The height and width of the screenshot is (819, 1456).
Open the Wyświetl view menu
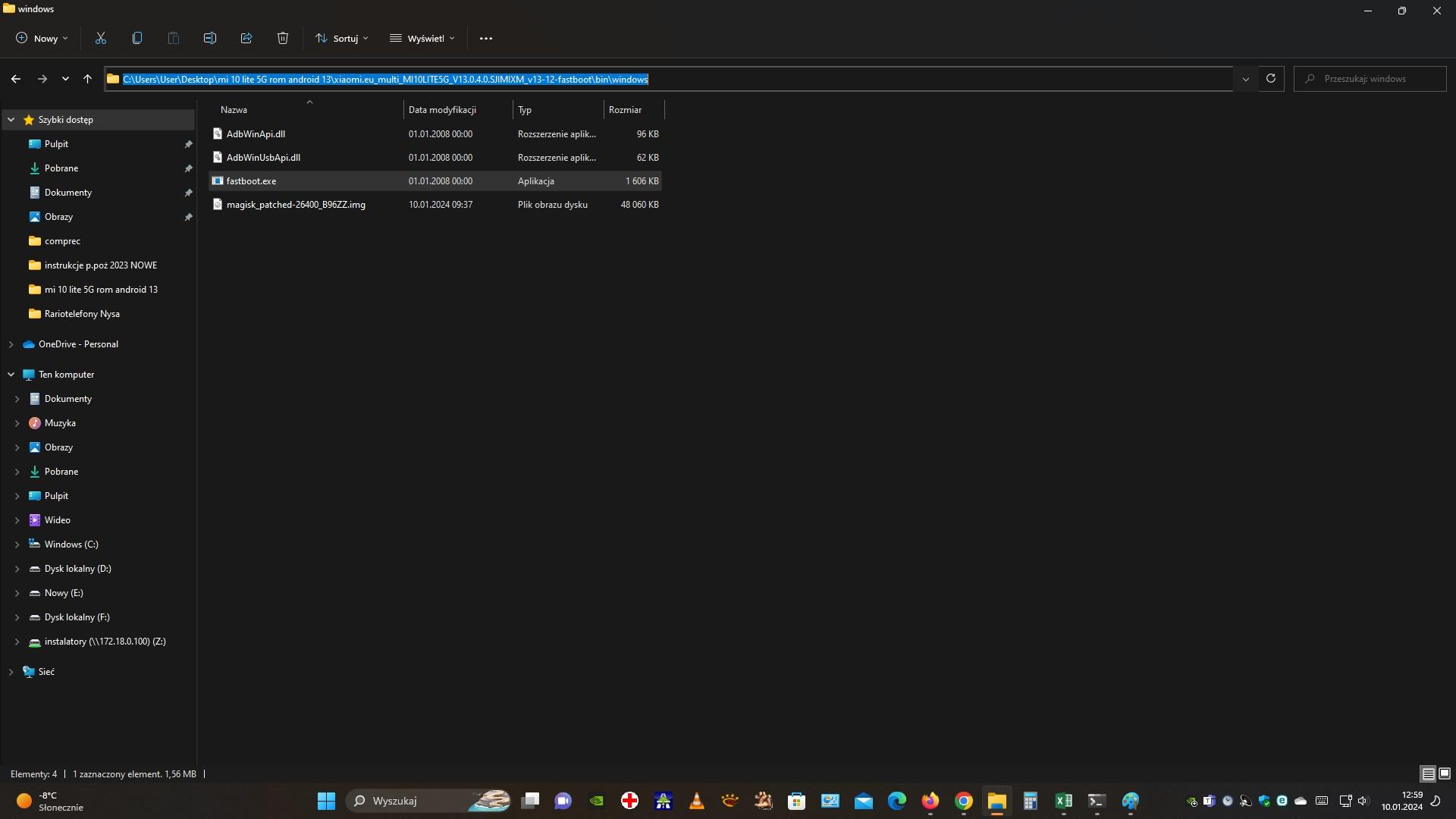pyautogui.click(x=422, y=38)
